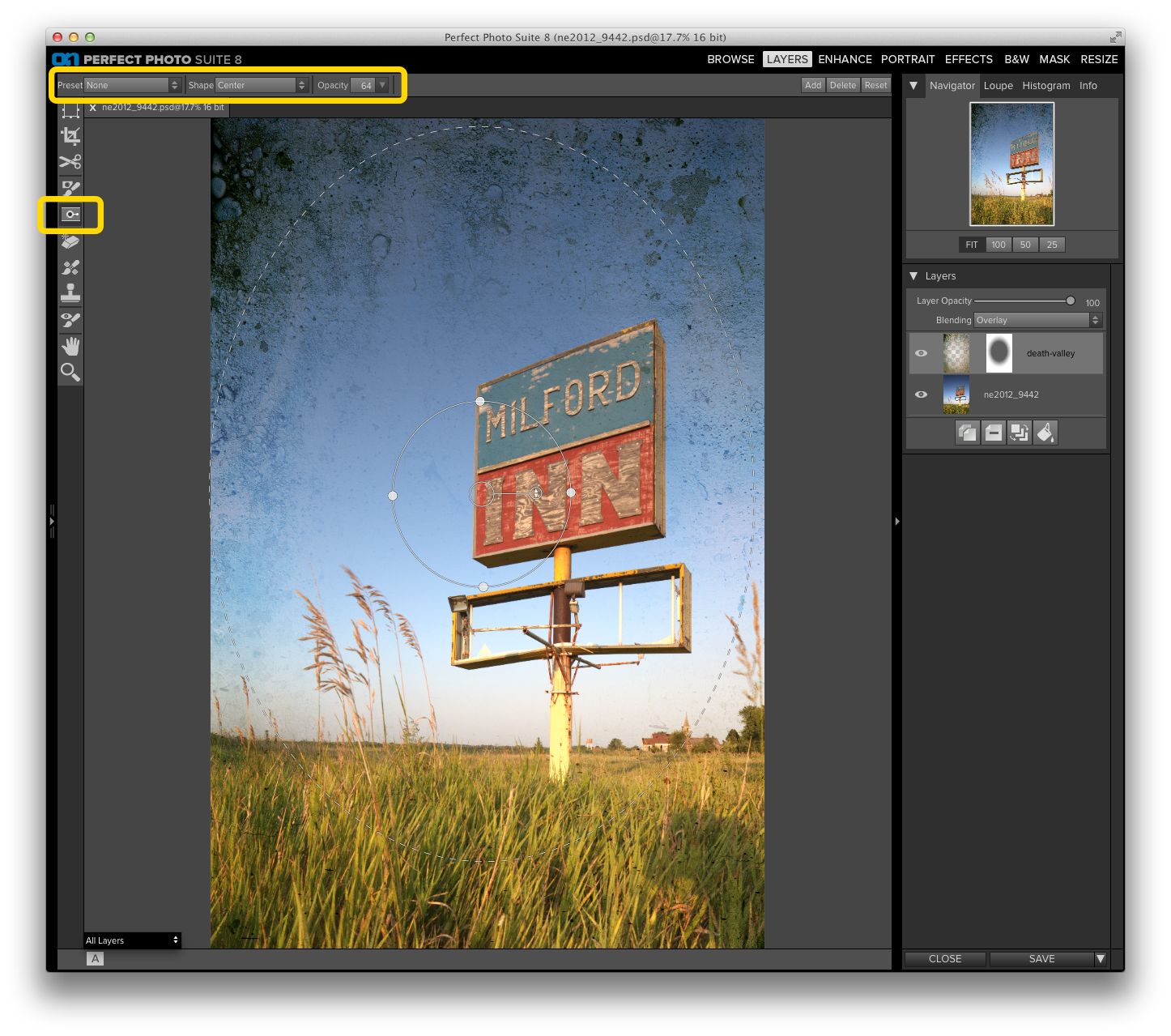This screenshot has width=1171, height=1036.
Task: Select the Masking Bug tool
Action: point(71,215)
